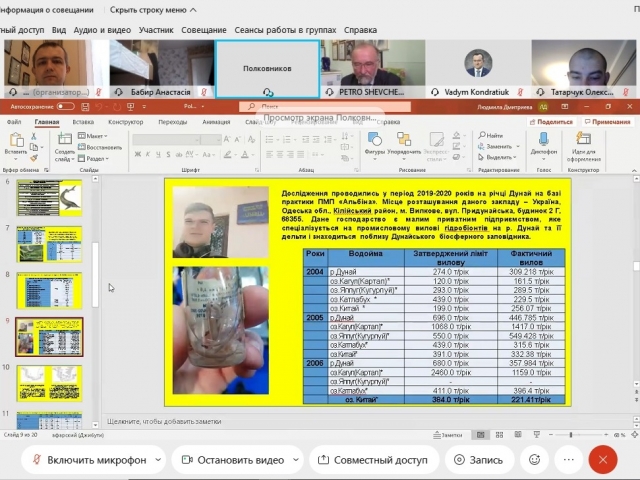640x480 pixels.
Task: Click the Запись record button
Action: (x=478, y=460)
